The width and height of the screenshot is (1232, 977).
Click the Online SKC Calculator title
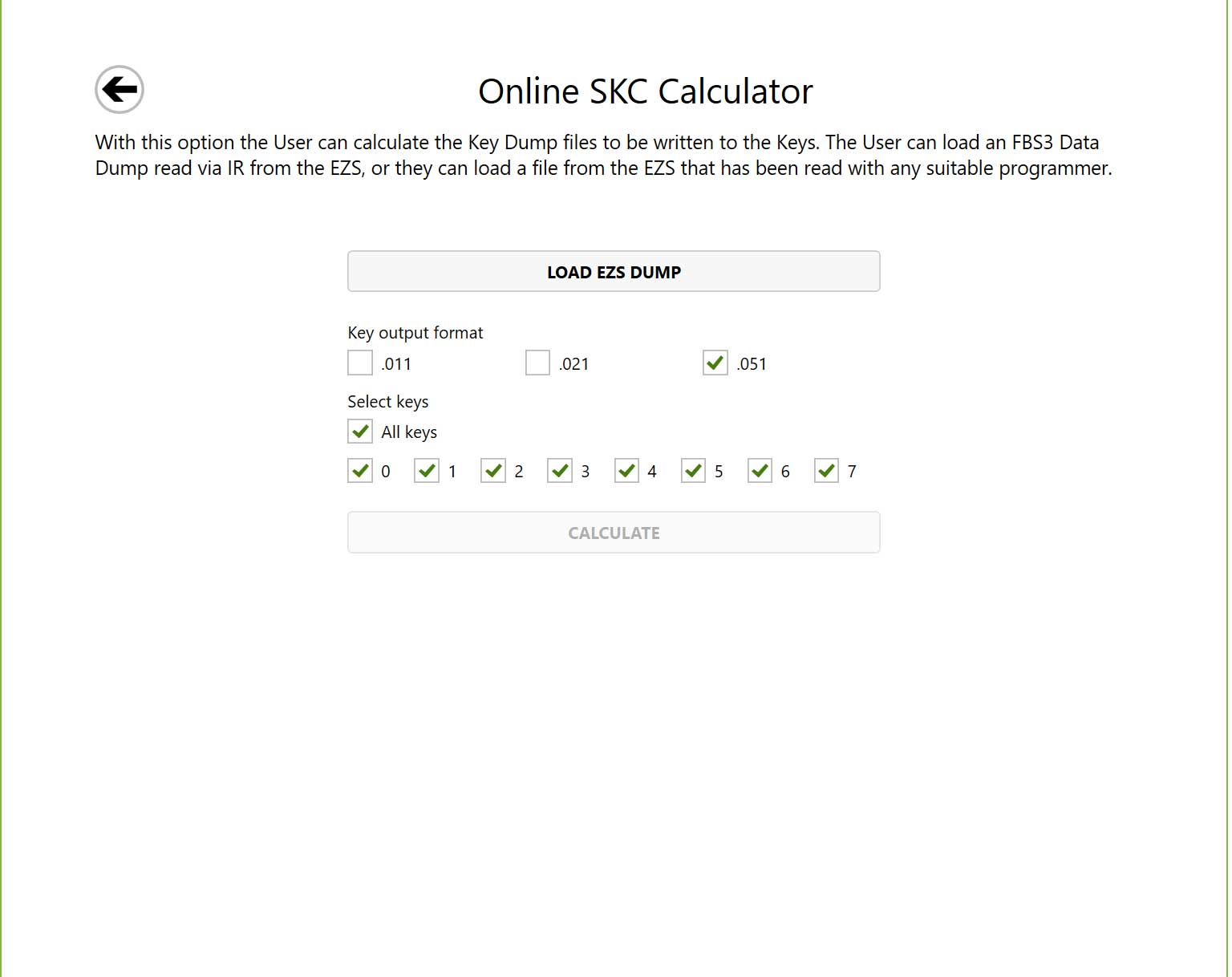645,91
